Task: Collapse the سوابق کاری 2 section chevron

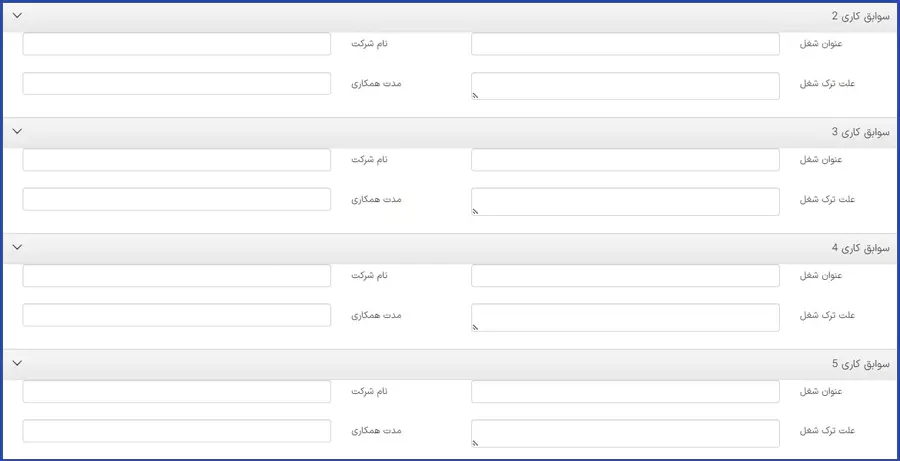Action: 17,16
